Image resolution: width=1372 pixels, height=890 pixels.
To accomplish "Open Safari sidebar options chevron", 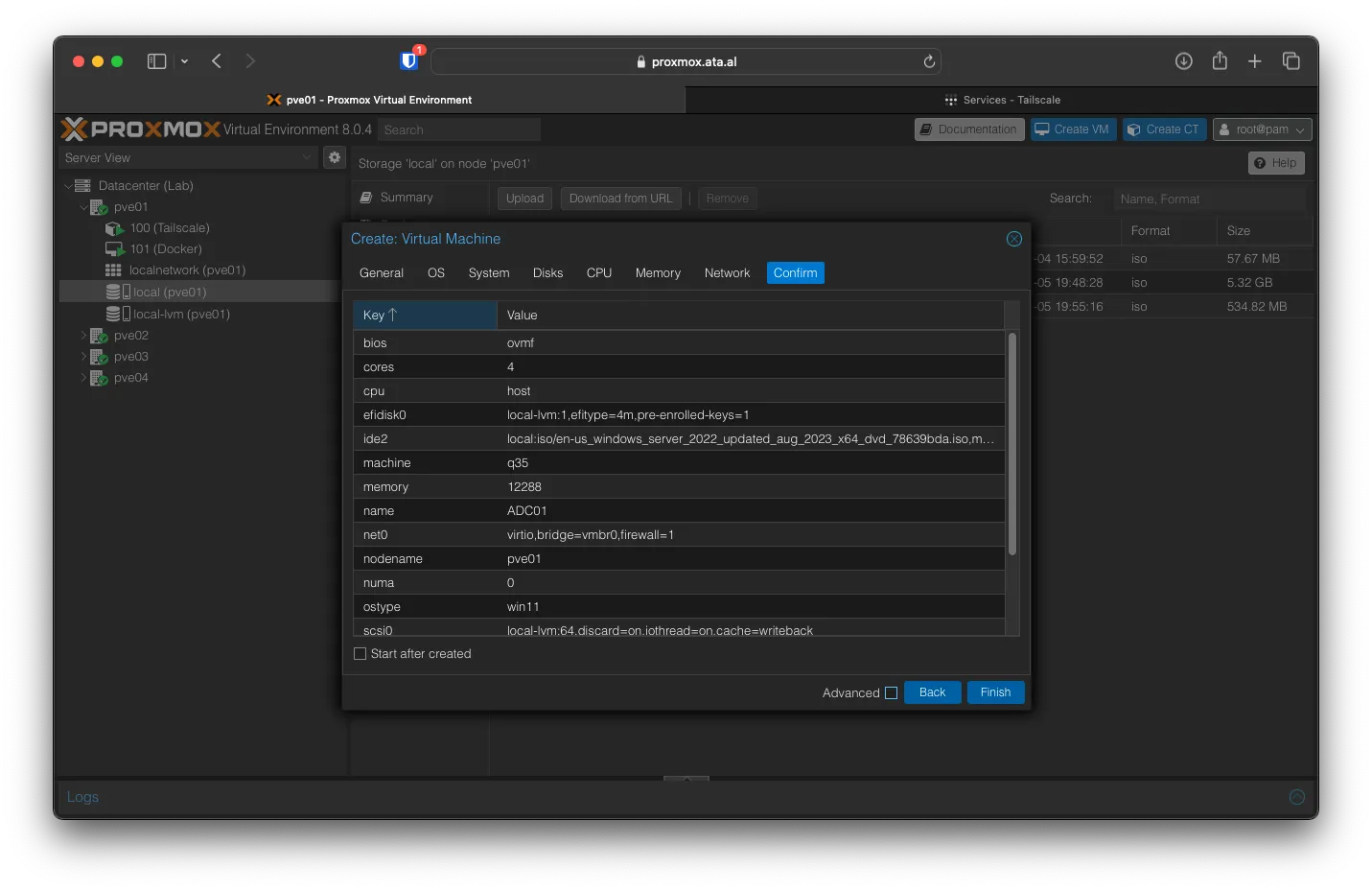I will coord(184,61).
